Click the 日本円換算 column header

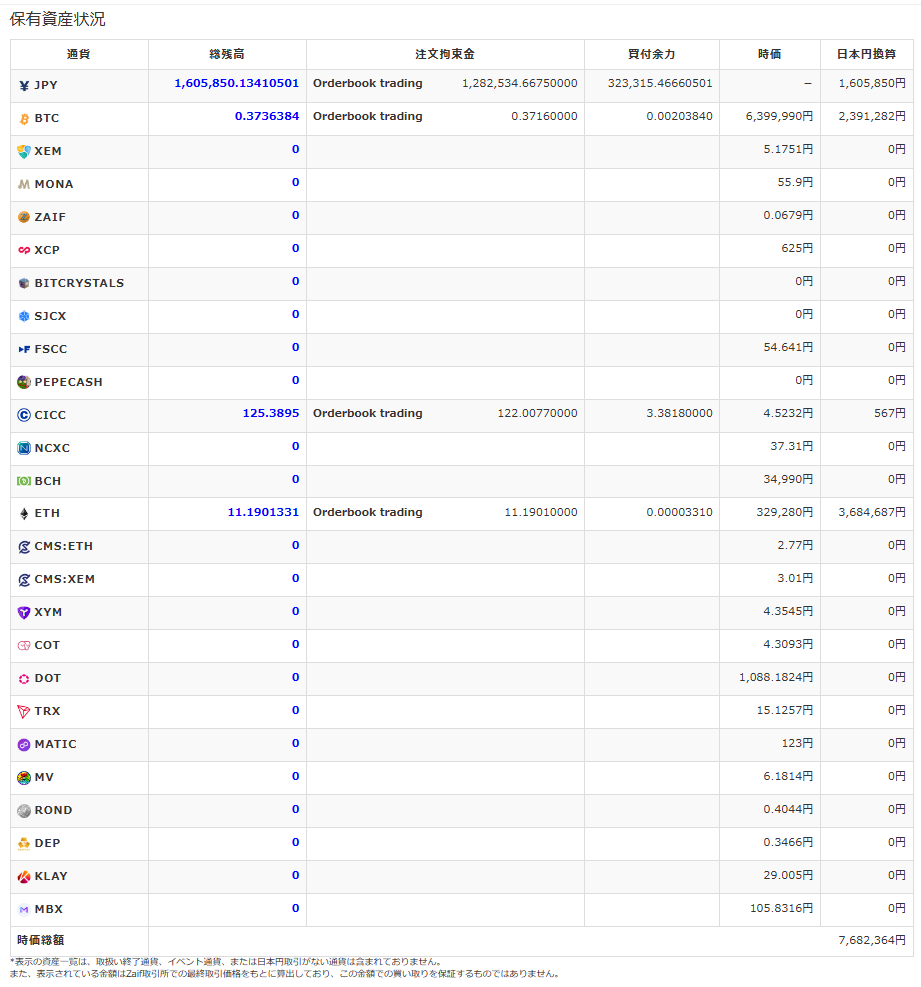click(x=866, y=54)
